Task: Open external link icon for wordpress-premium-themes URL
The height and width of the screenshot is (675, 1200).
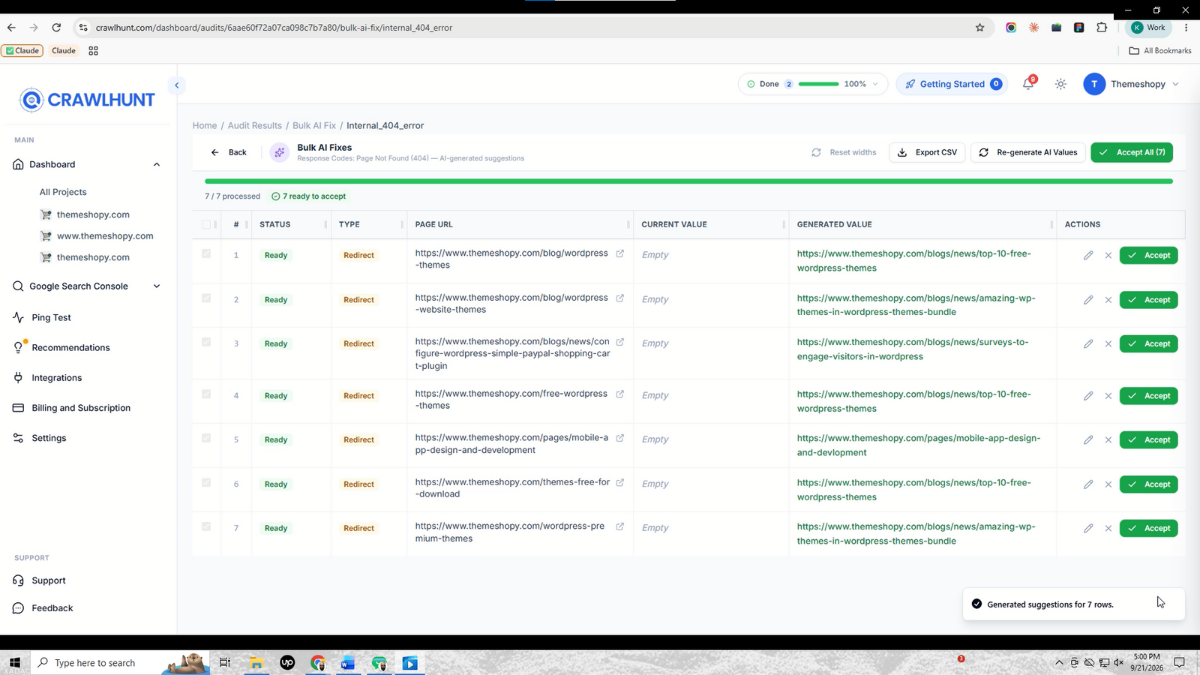Action: [620, 526]
